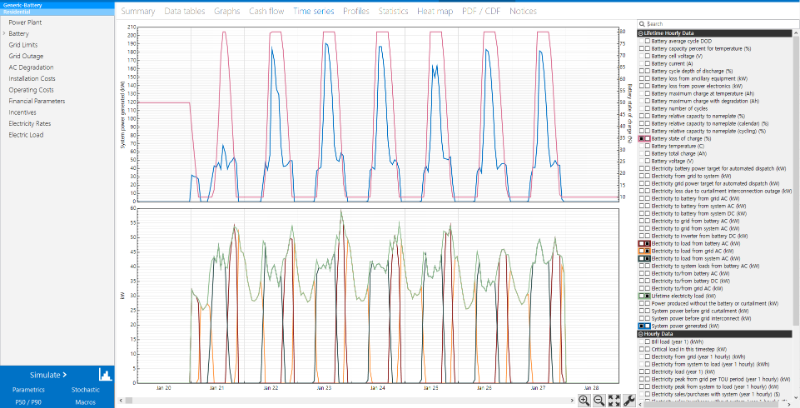
Task: Run the Simulate button
Action: (x=48, y=374)
